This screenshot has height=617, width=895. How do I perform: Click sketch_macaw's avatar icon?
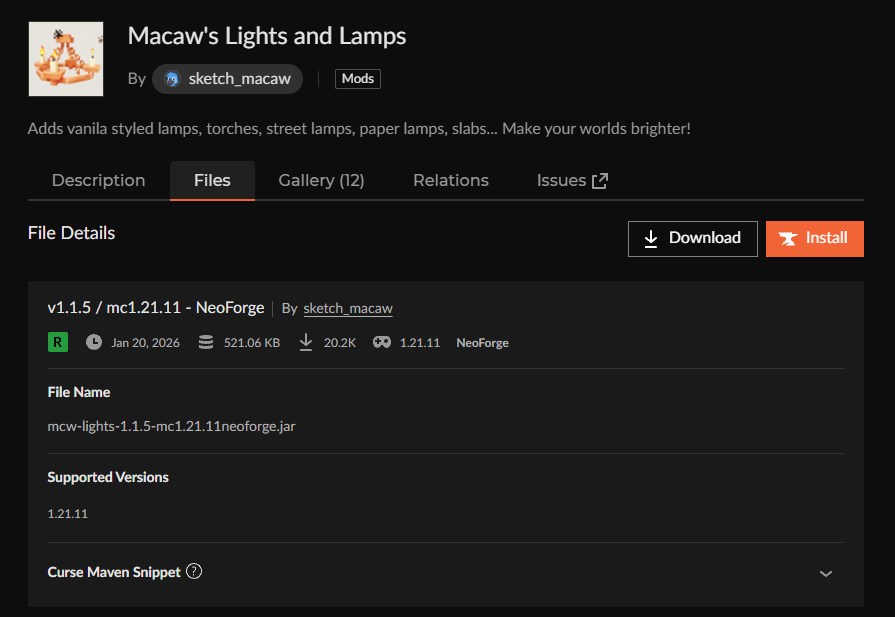coord(171,78)
